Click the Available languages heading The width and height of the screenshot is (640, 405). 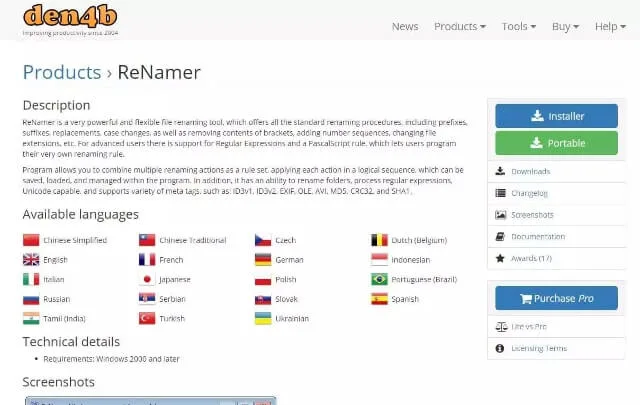point(80,214)
